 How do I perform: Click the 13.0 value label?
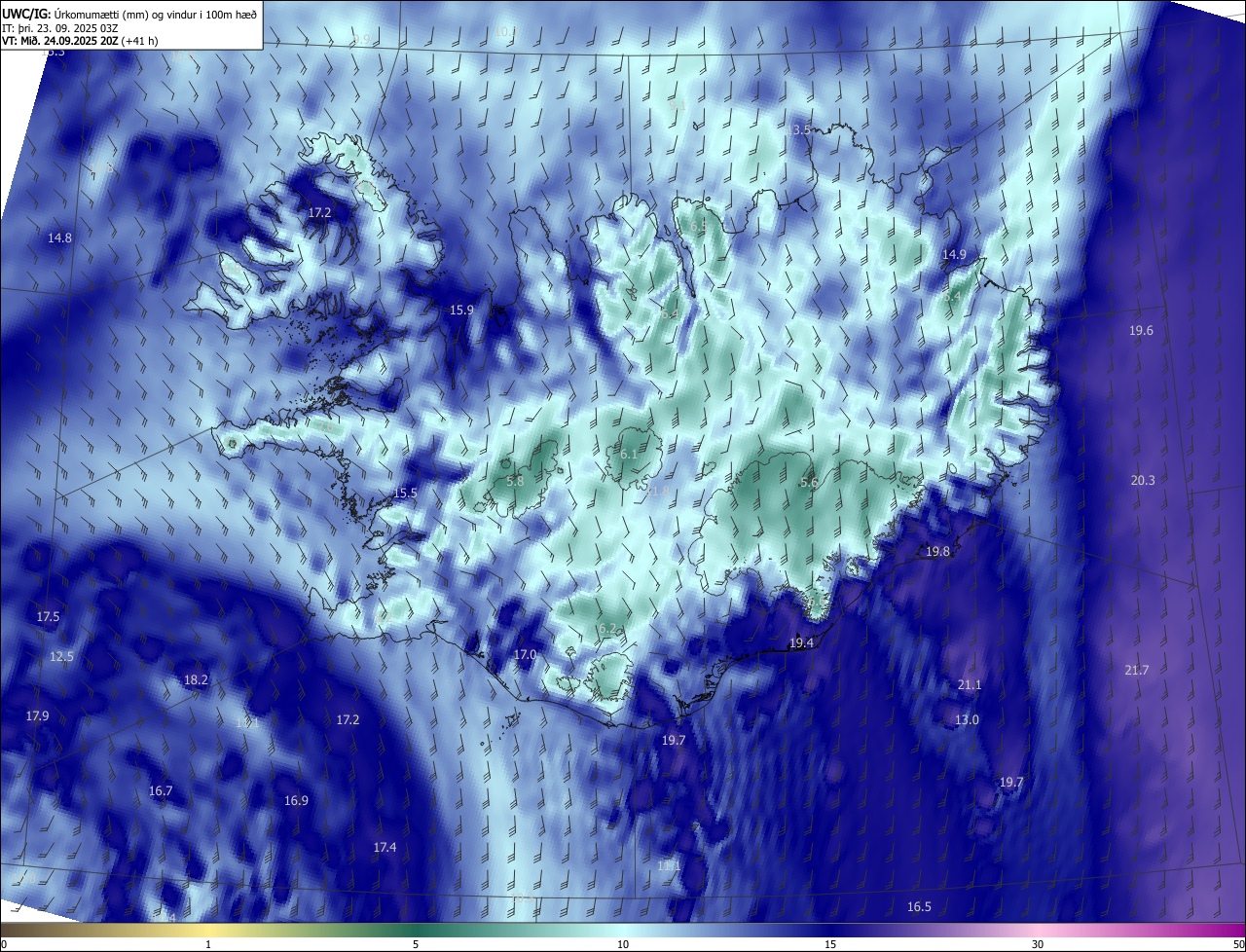[x=967, y=720]
